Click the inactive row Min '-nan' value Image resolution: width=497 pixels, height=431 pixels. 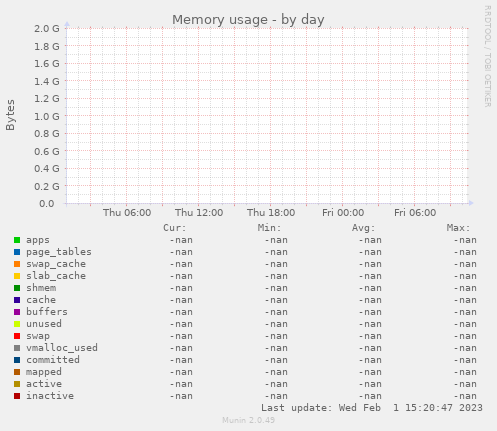[276, 396]
